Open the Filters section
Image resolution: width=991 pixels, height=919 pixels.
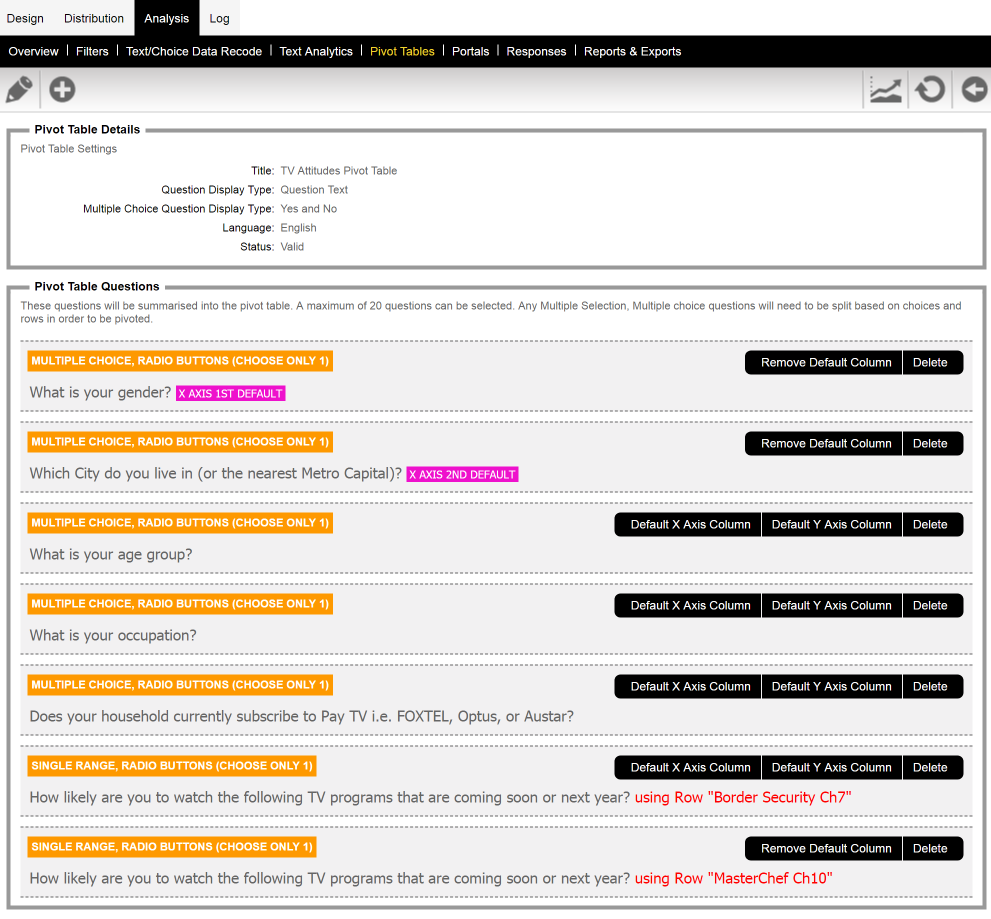coord(91,51)
